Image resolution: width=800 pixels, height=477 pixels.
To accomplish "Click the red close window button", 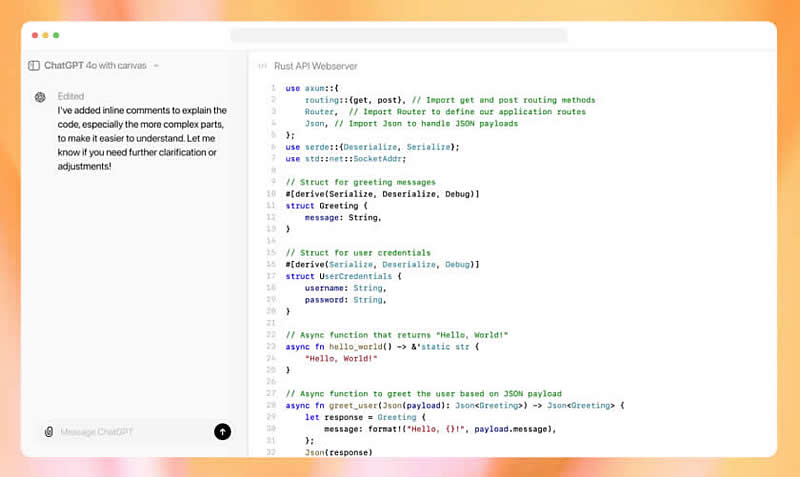I will tap(35, 35).
